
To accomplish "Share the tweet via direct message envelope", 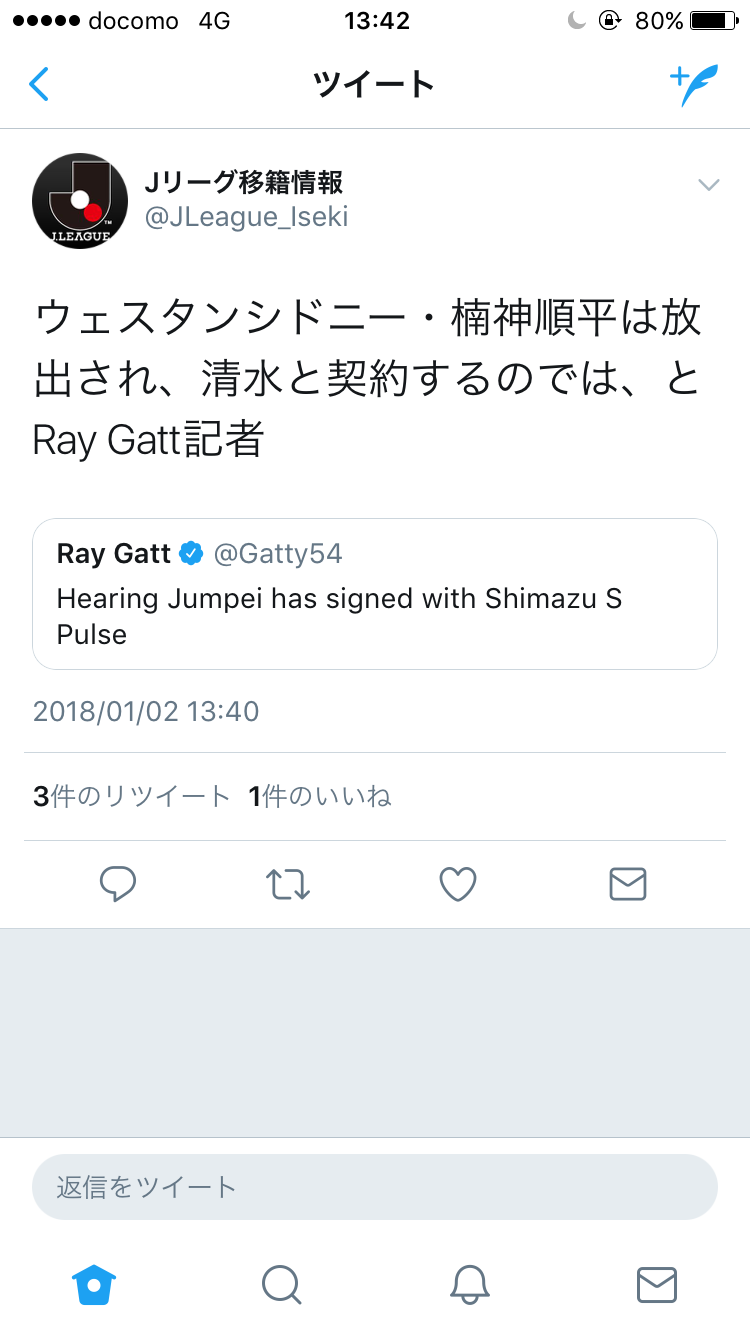I will pos(628,884).
